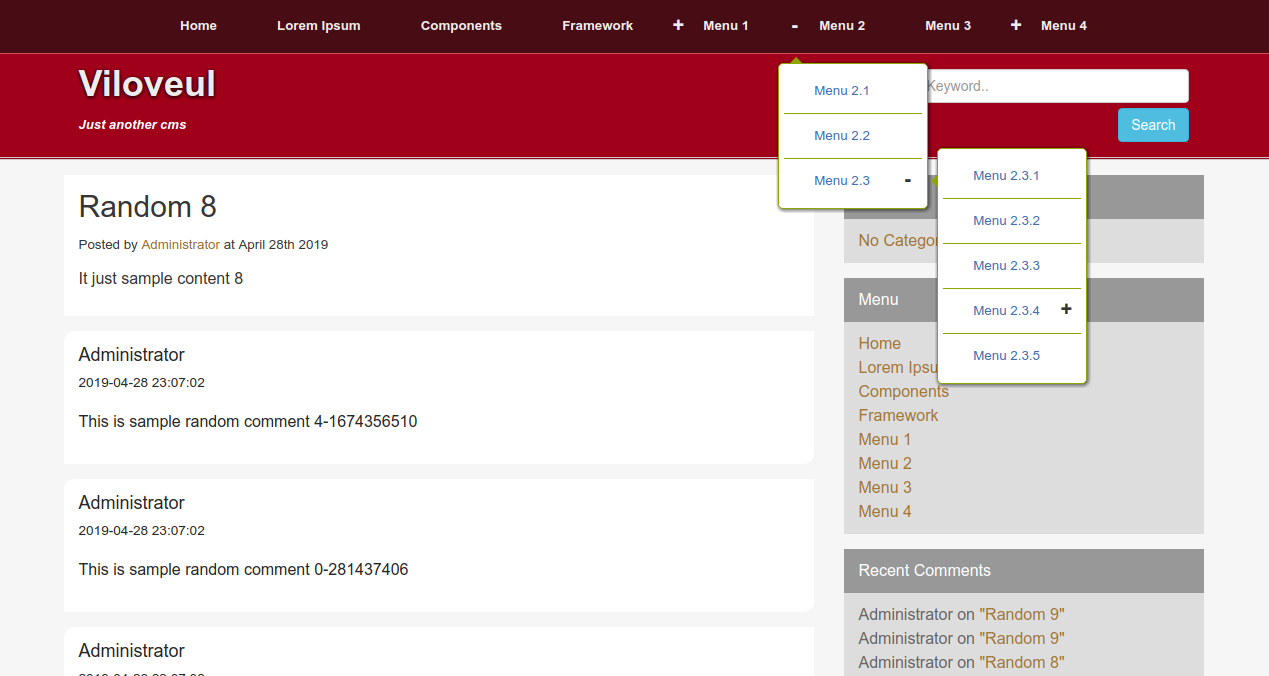Focus the Keyword search field
The image size is (1269, 676).
pos(1057,86)
